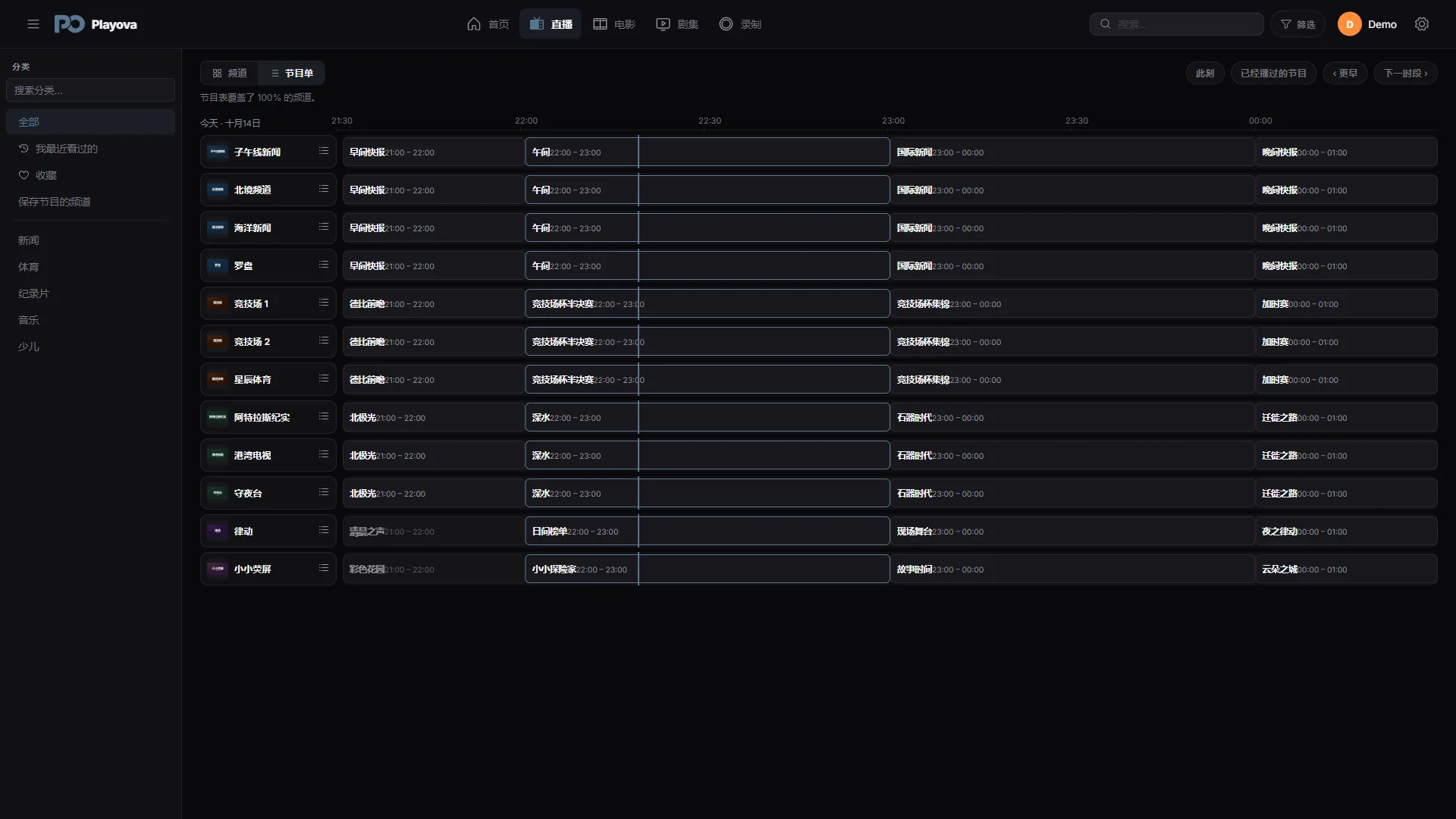Click the 律动 channel logo
This screenshot has width=1456, height=819.
coord(218,531)
